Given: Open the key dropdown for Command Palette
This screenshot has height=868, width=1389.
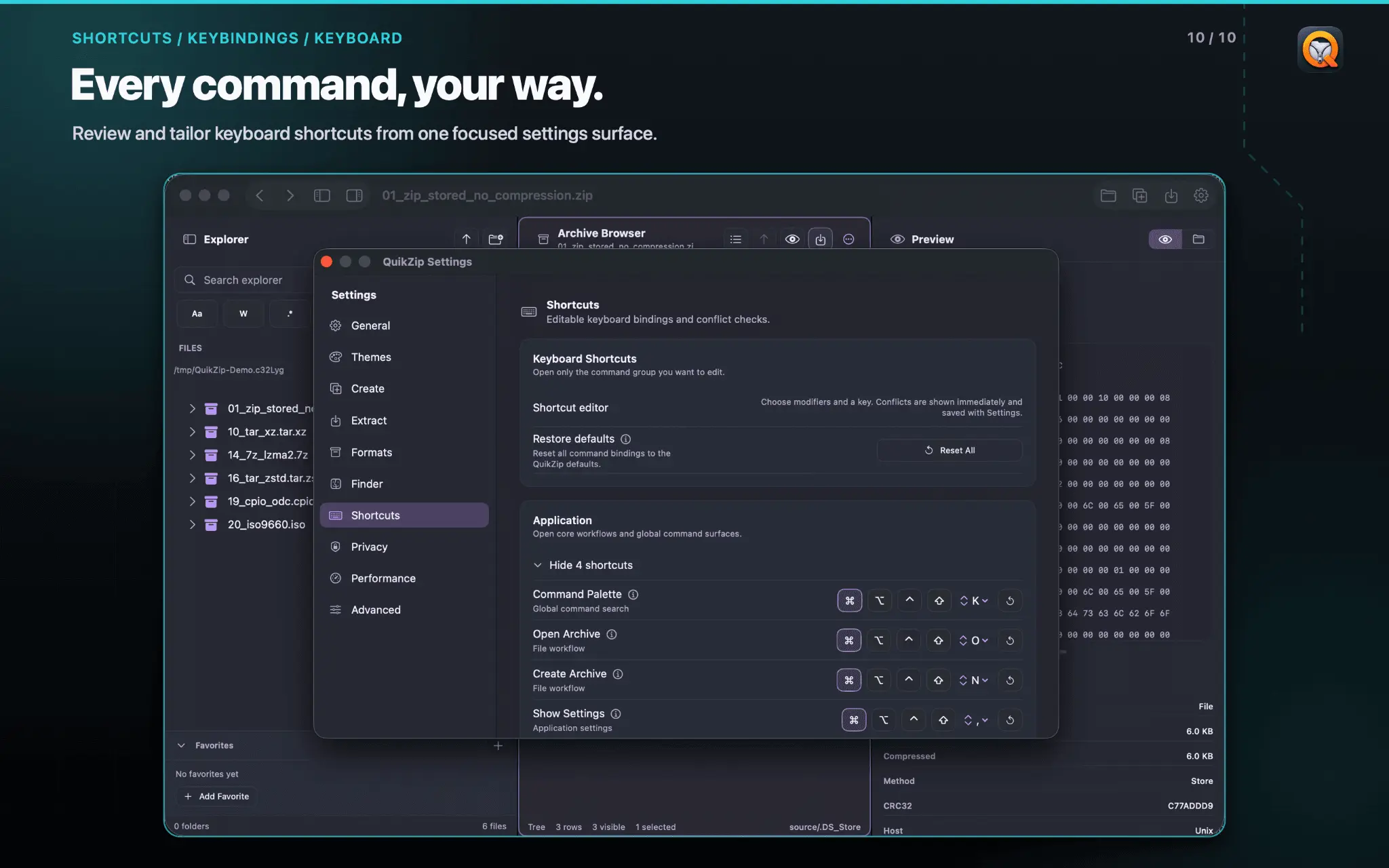Looking at the screenshot, I should coord(974,600).
